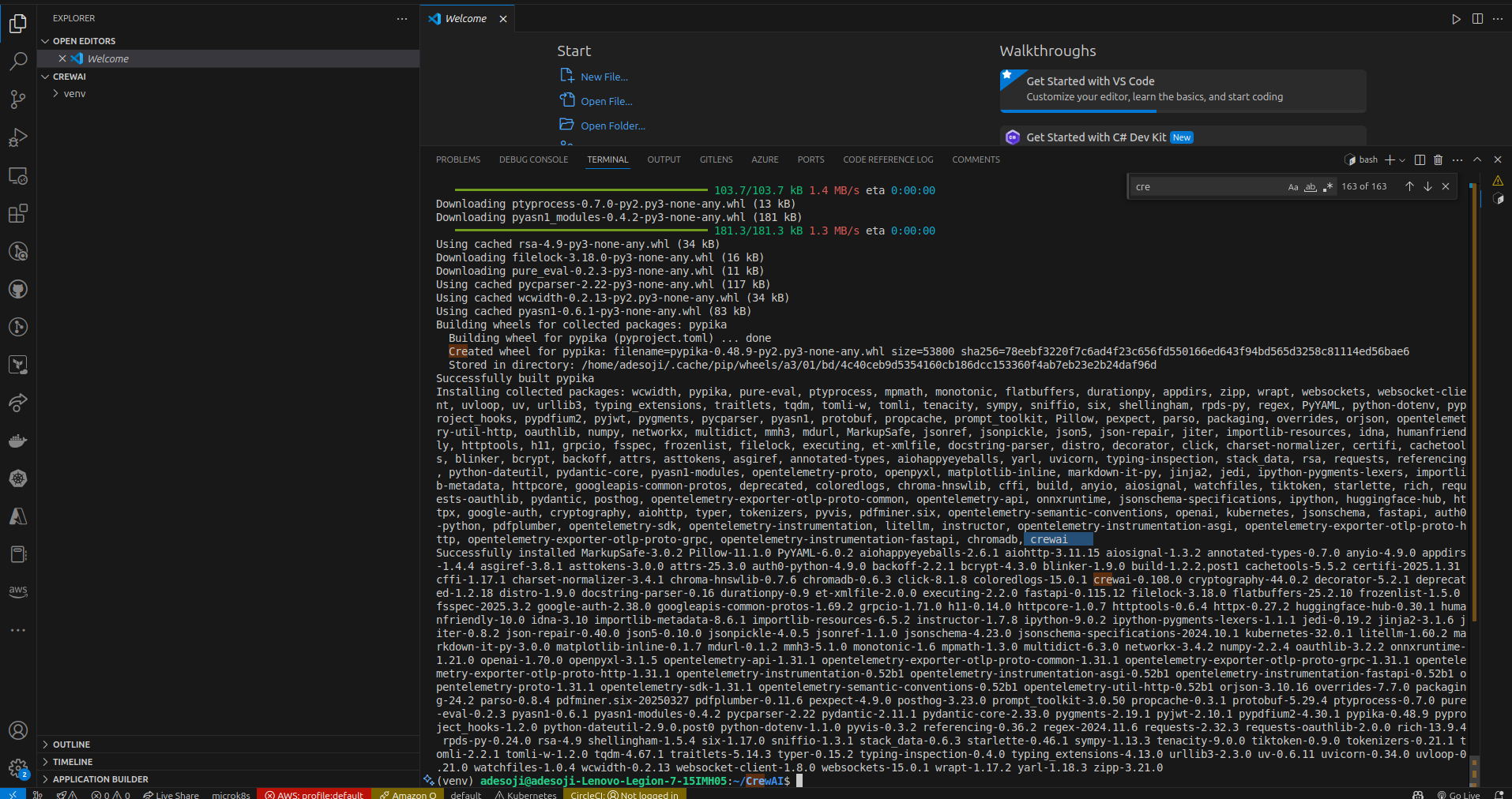Switch to the Output tab

664,159
